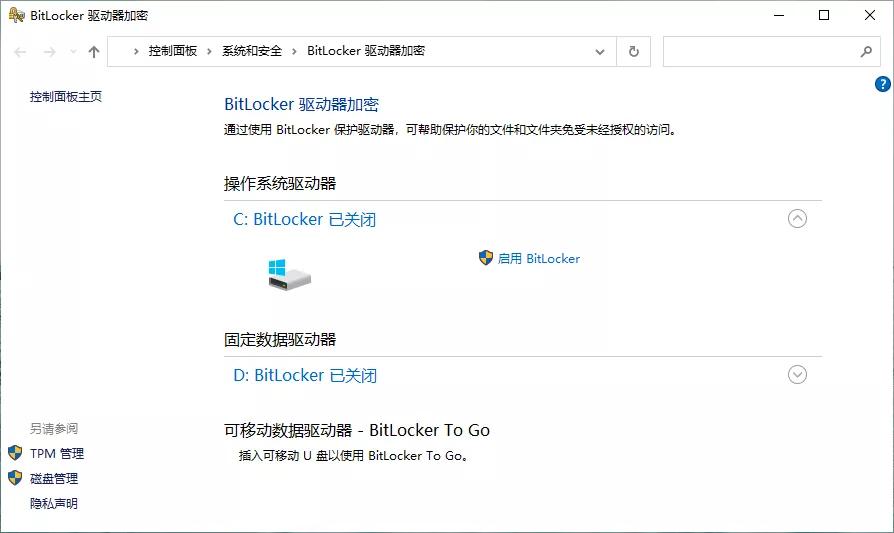Screen dimensions: 894x533
Task: Open 磁盘管理 link
Action: (x=54, y=478)
